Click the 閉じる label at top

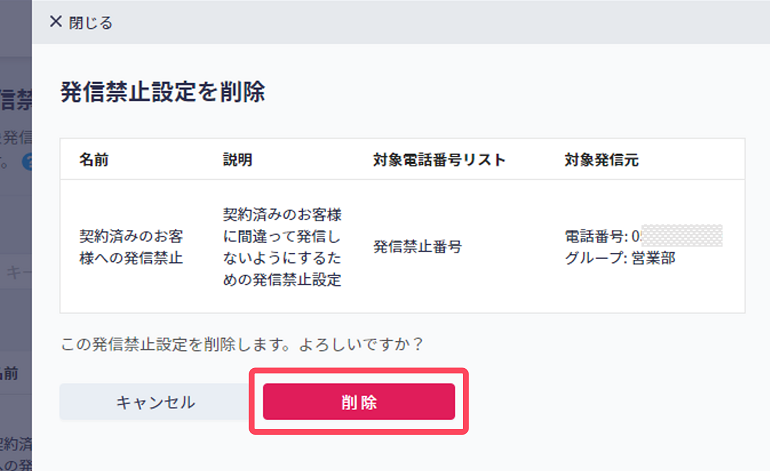(x=90, y=23)
